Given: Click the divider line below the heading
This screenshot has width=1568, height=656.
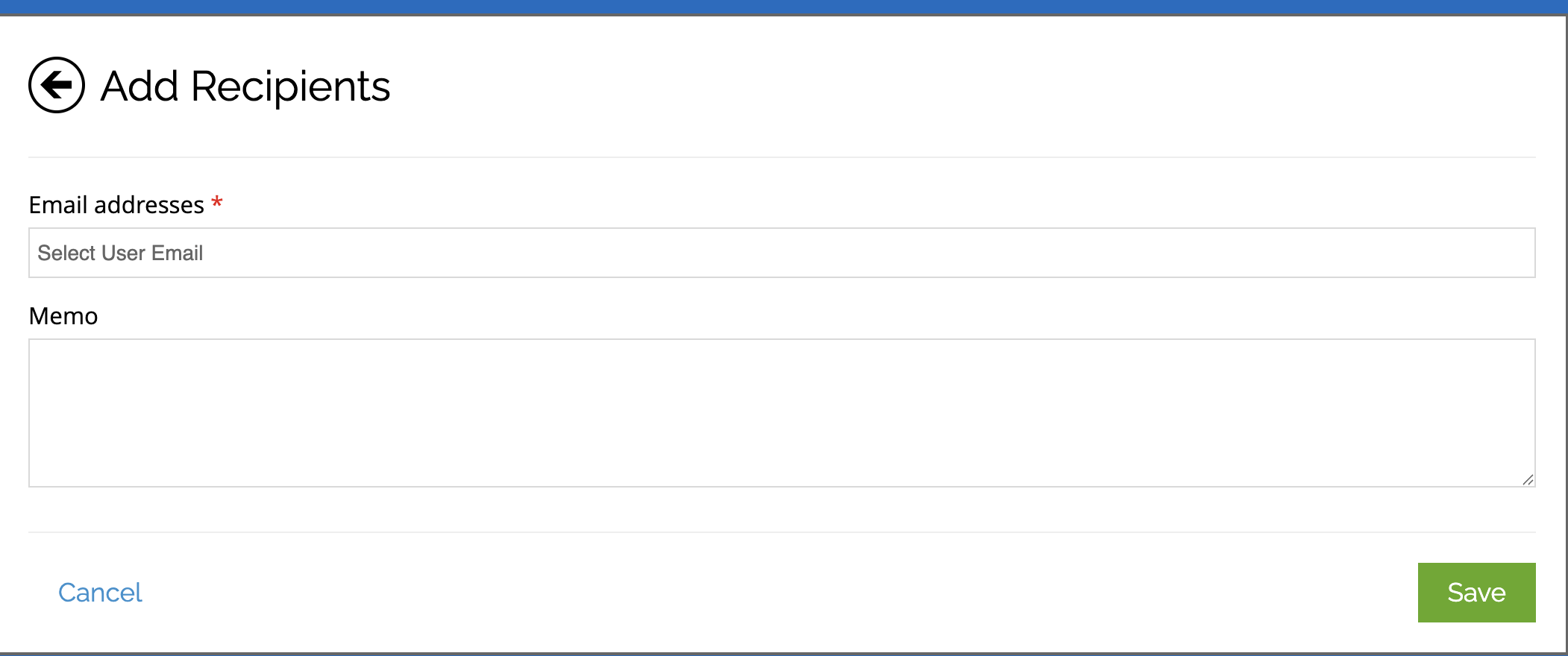Looking at the screenshot, I should click(781, 157).
